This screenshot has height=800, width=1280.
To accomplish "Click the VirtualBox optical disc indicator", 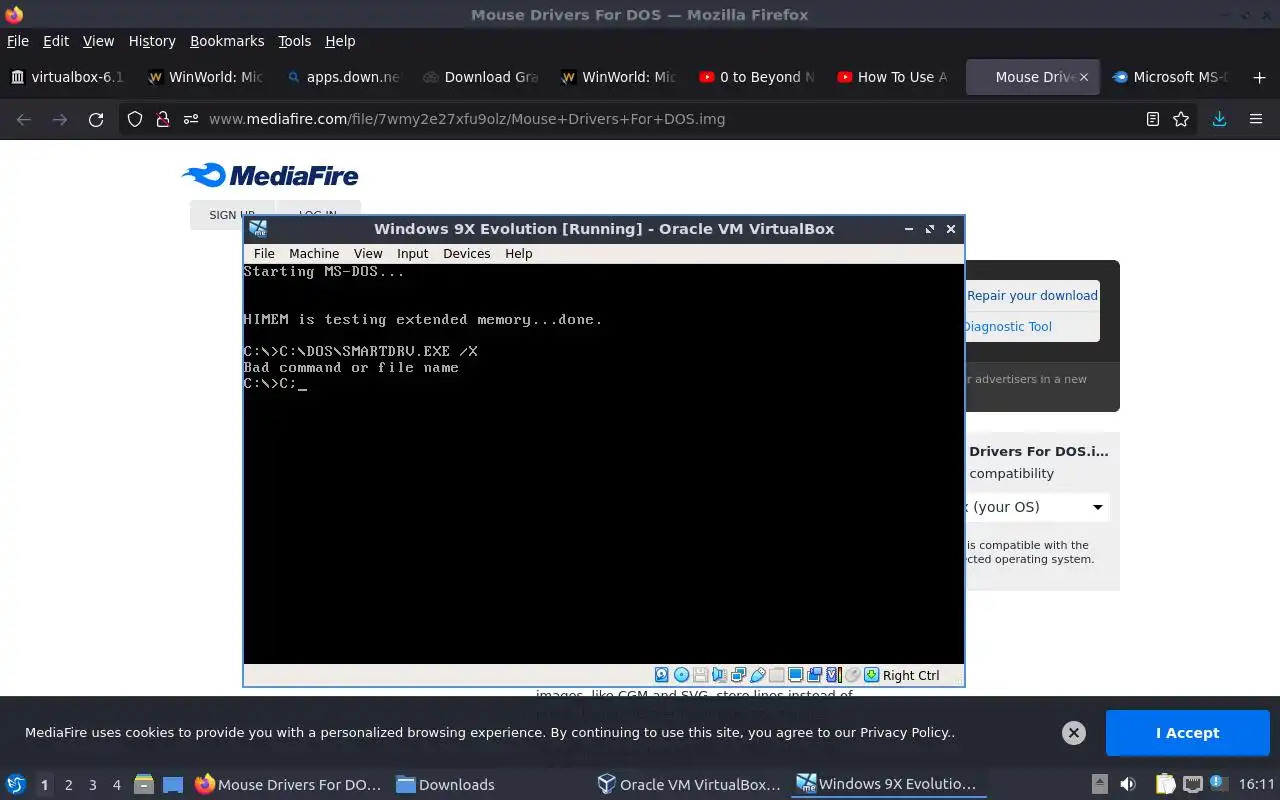I will point(681,675).
